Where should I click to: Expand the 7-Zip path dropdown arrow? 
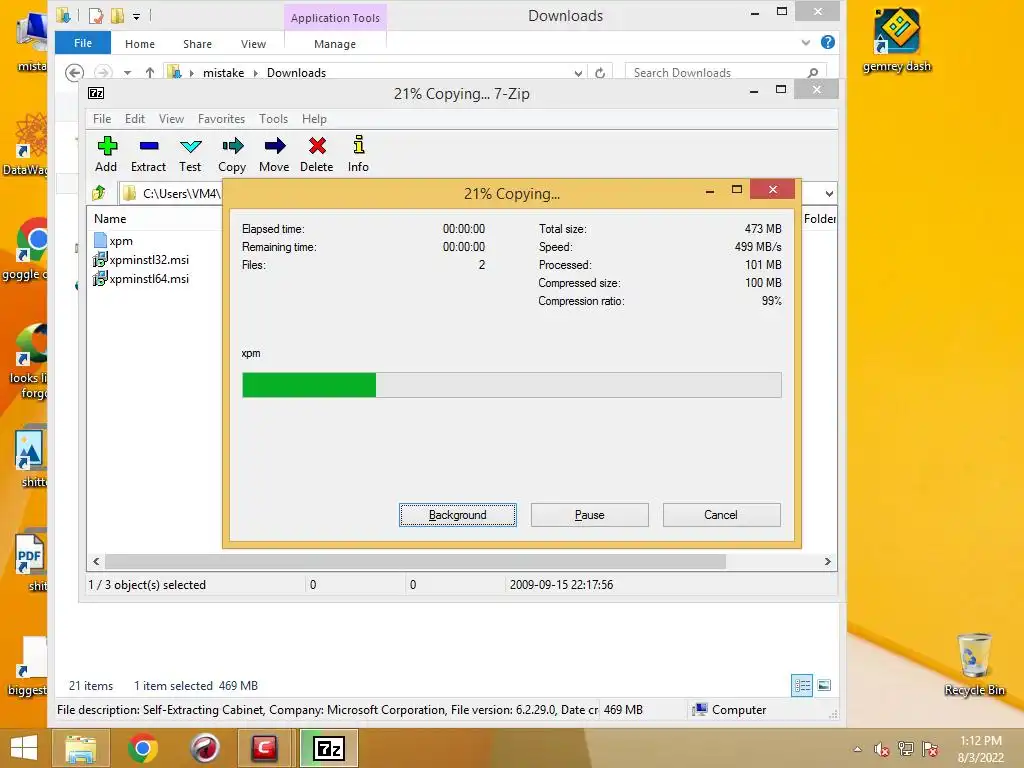click(x=829, y=193)
